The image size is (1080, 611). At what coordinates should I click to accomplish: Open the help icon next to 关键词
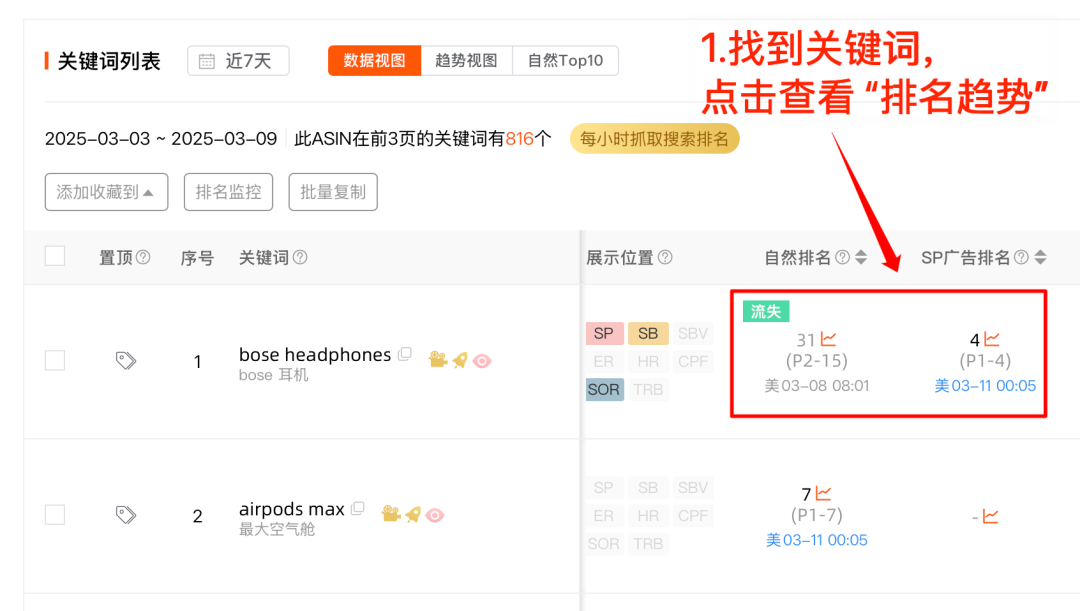(x=300, y=257)
